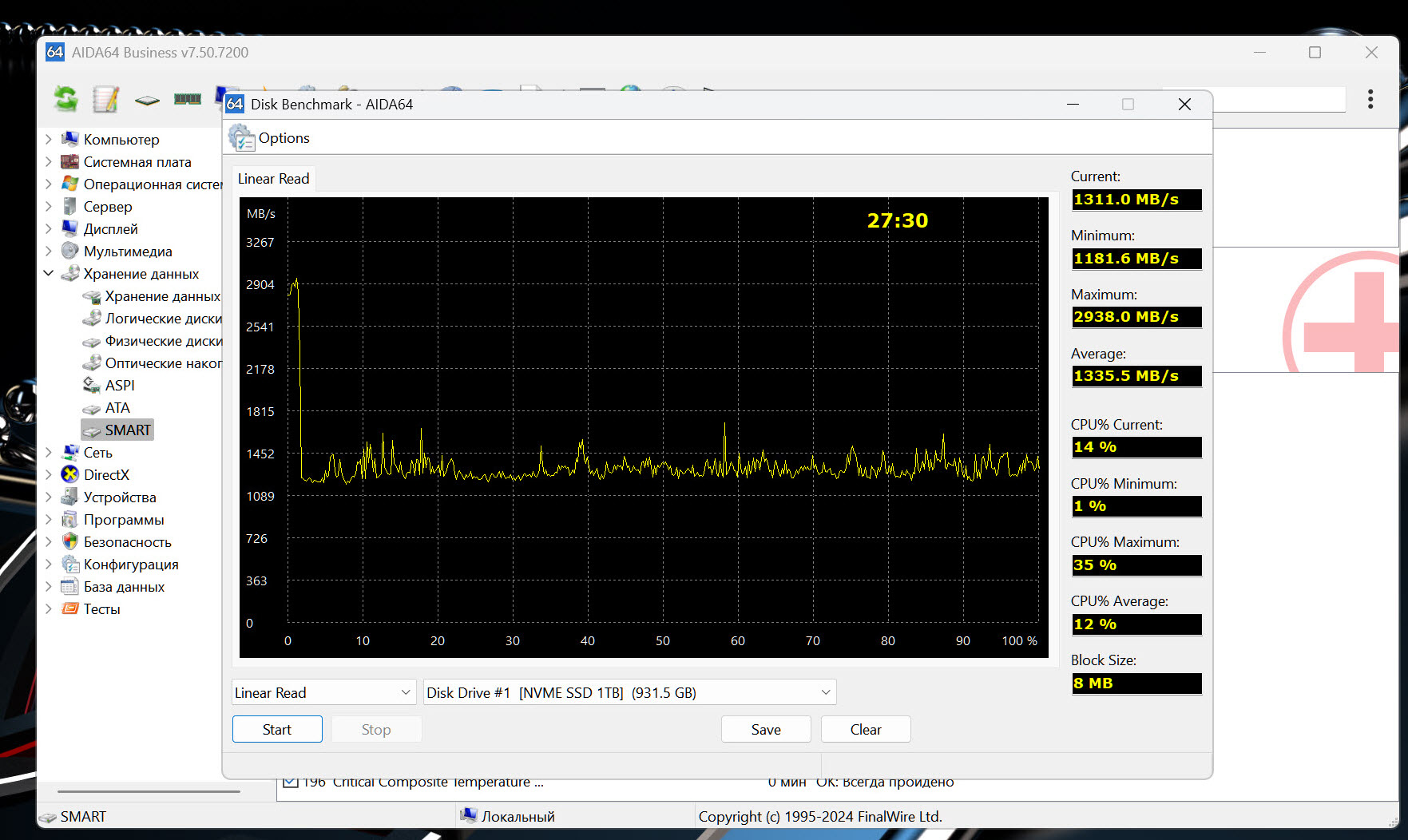Click the green memory module toolbar icon
1408x840 pixels.
[x=188, y=99]
